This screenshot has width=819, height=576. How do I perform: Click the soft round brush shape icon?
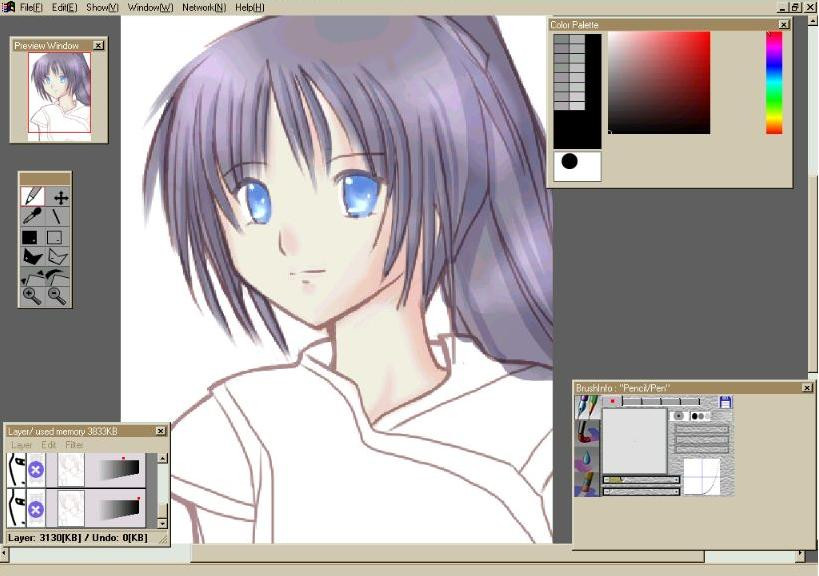678,416
